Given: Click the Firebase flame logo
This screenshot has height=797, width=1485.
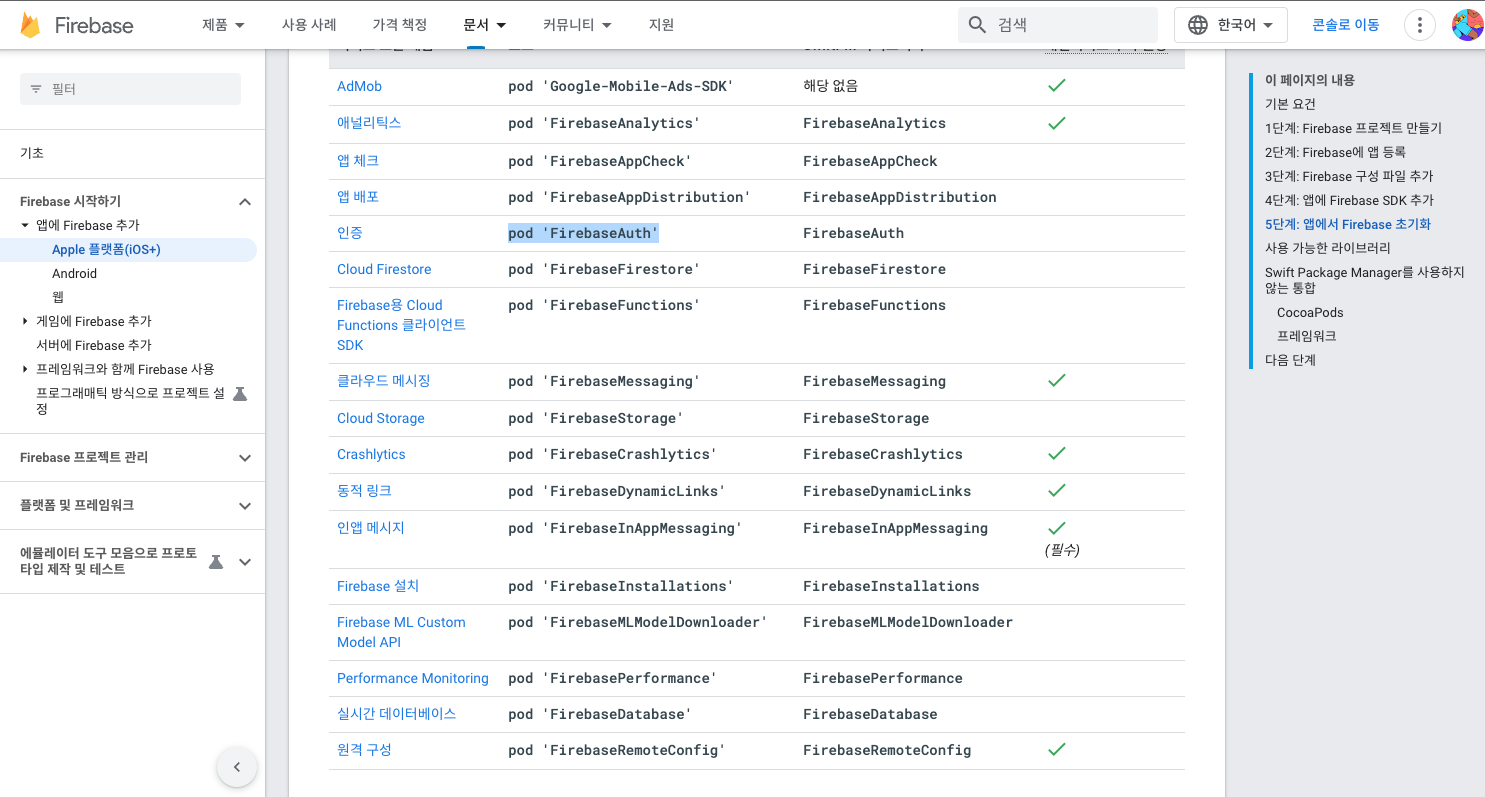Looking at the screenshot, I should pyautogui.click(x=32, y=24).
